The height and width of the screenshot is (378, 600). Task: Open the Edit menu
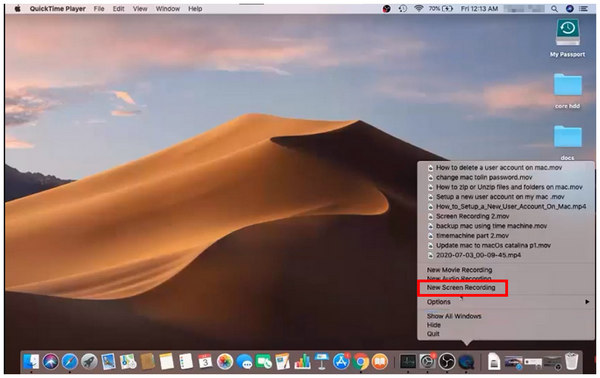click(x=119, y=8)
